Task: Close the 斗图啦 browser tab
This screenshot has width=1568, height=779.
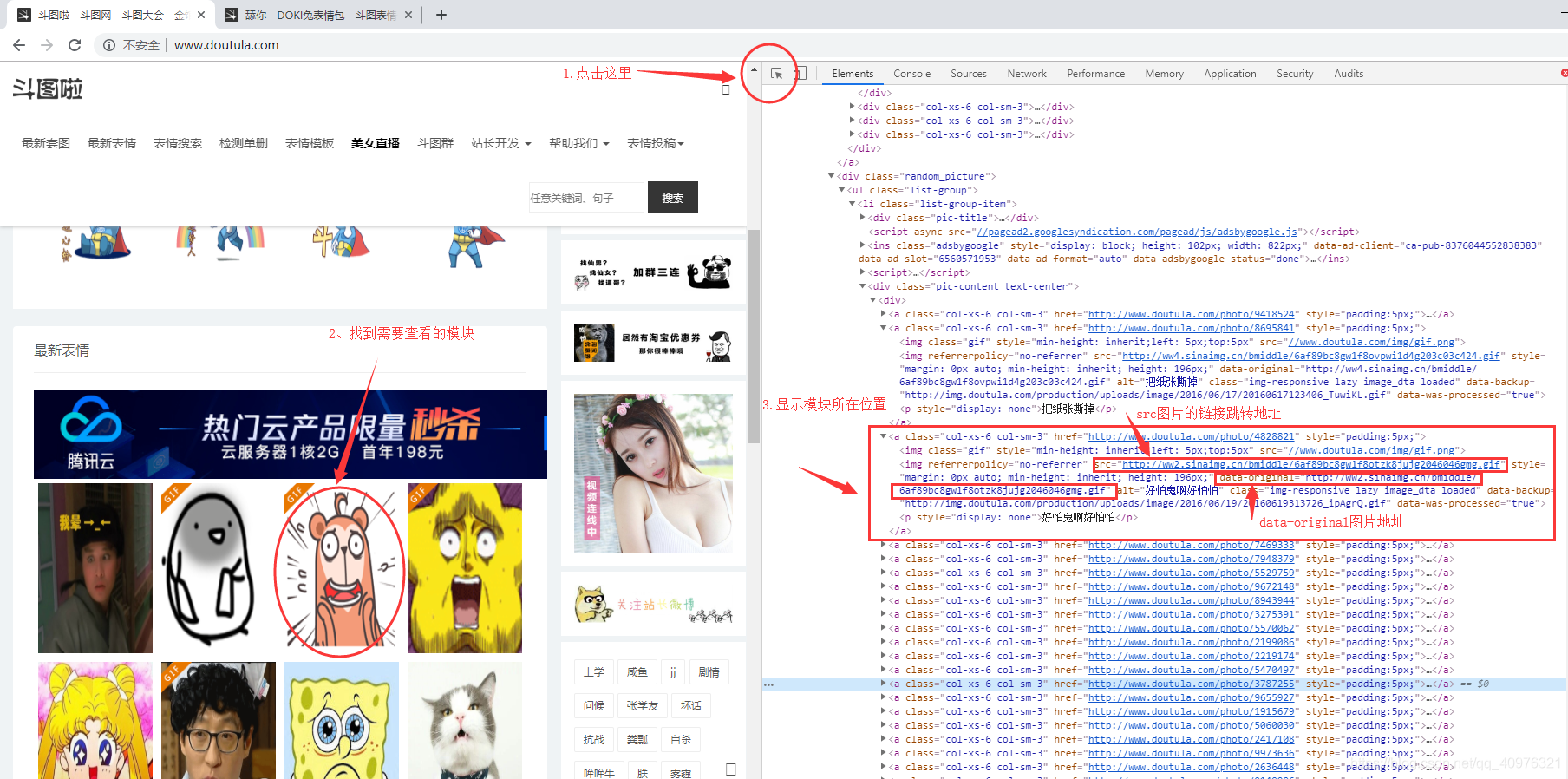Action: (201, 15)
